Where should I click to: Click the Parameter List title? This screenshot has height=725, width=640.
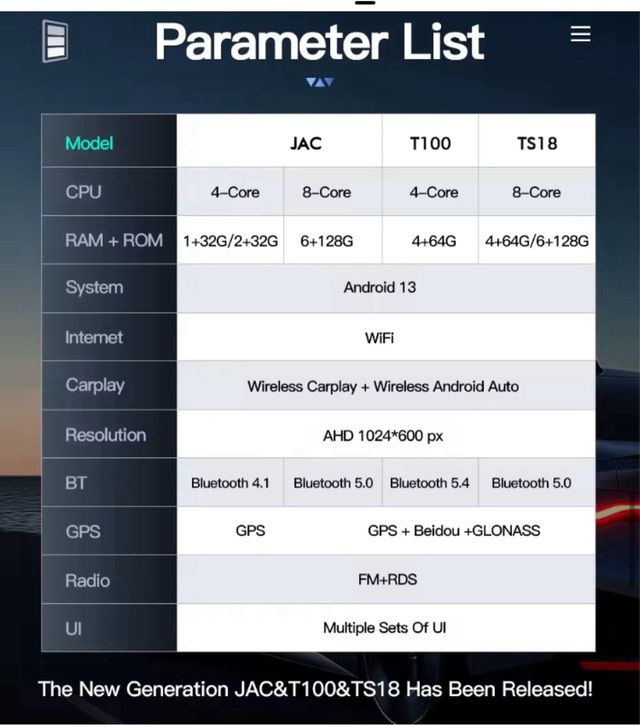click(320, 42)
